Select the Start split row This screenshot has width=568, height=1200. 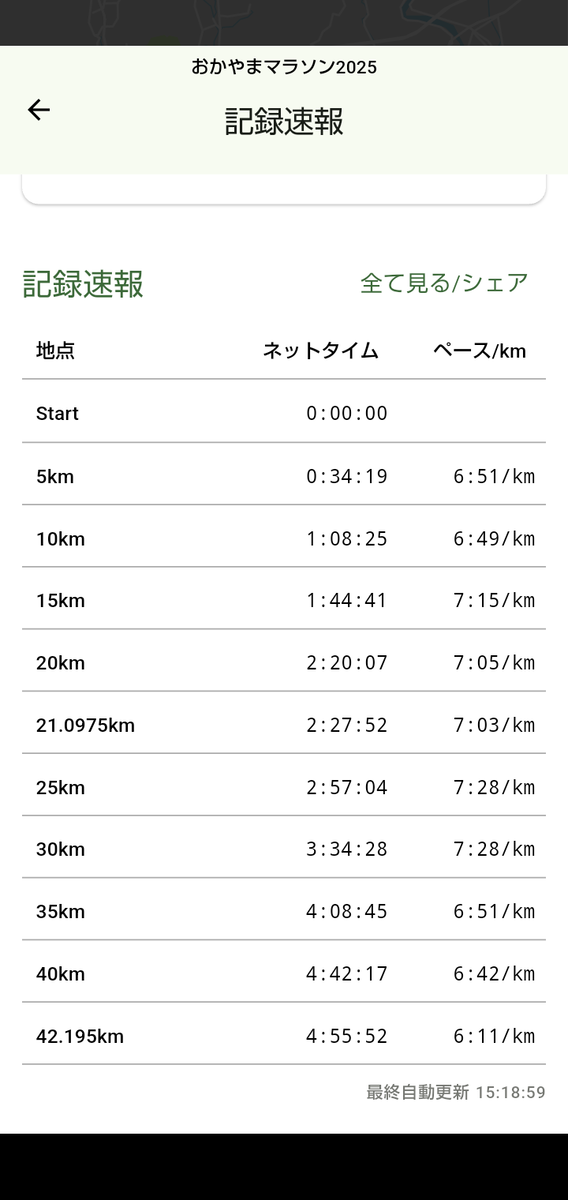pos(284,412)
